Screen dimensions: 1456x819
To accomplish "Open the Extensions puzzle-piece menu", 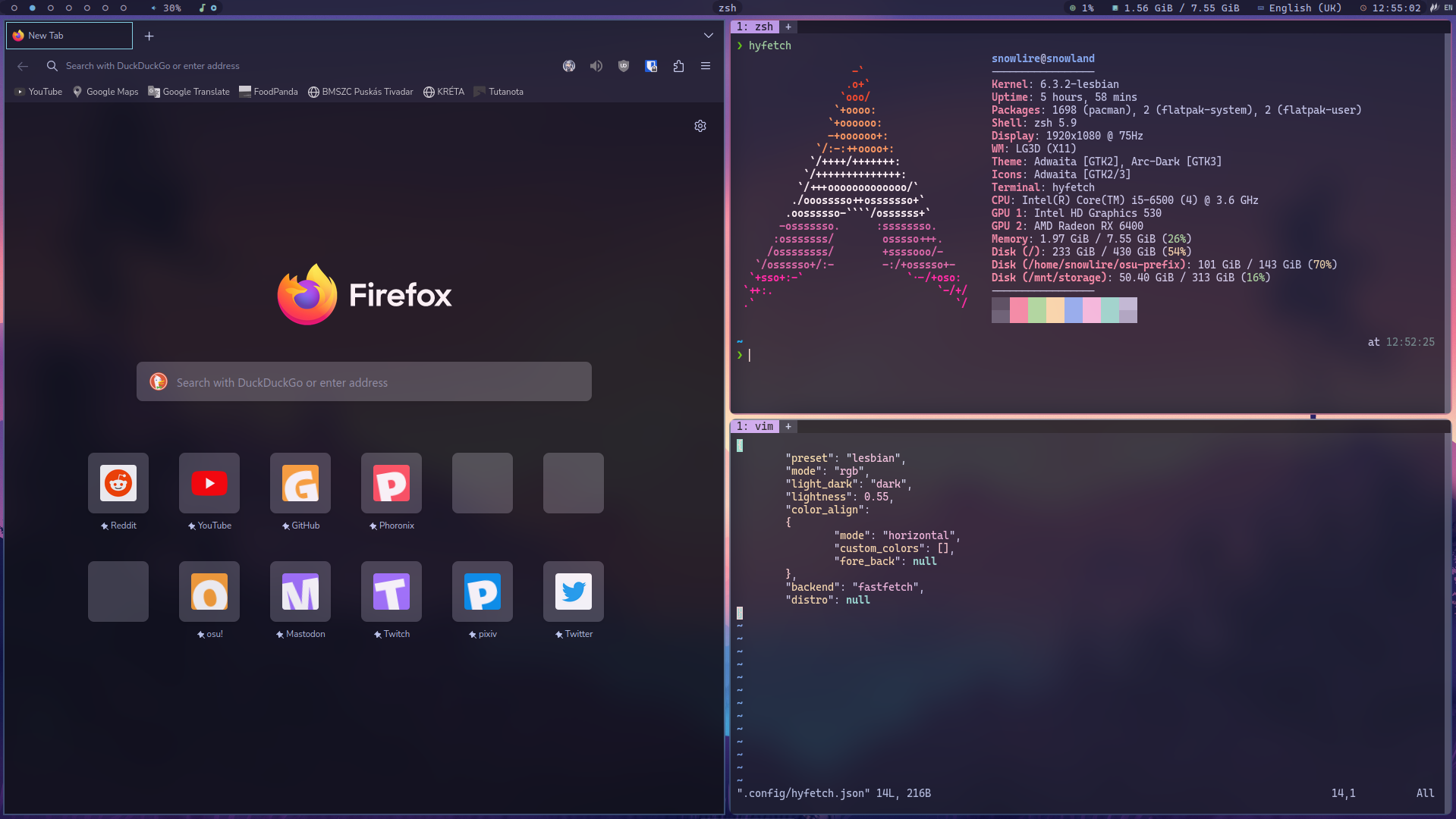I will point(678,66).
